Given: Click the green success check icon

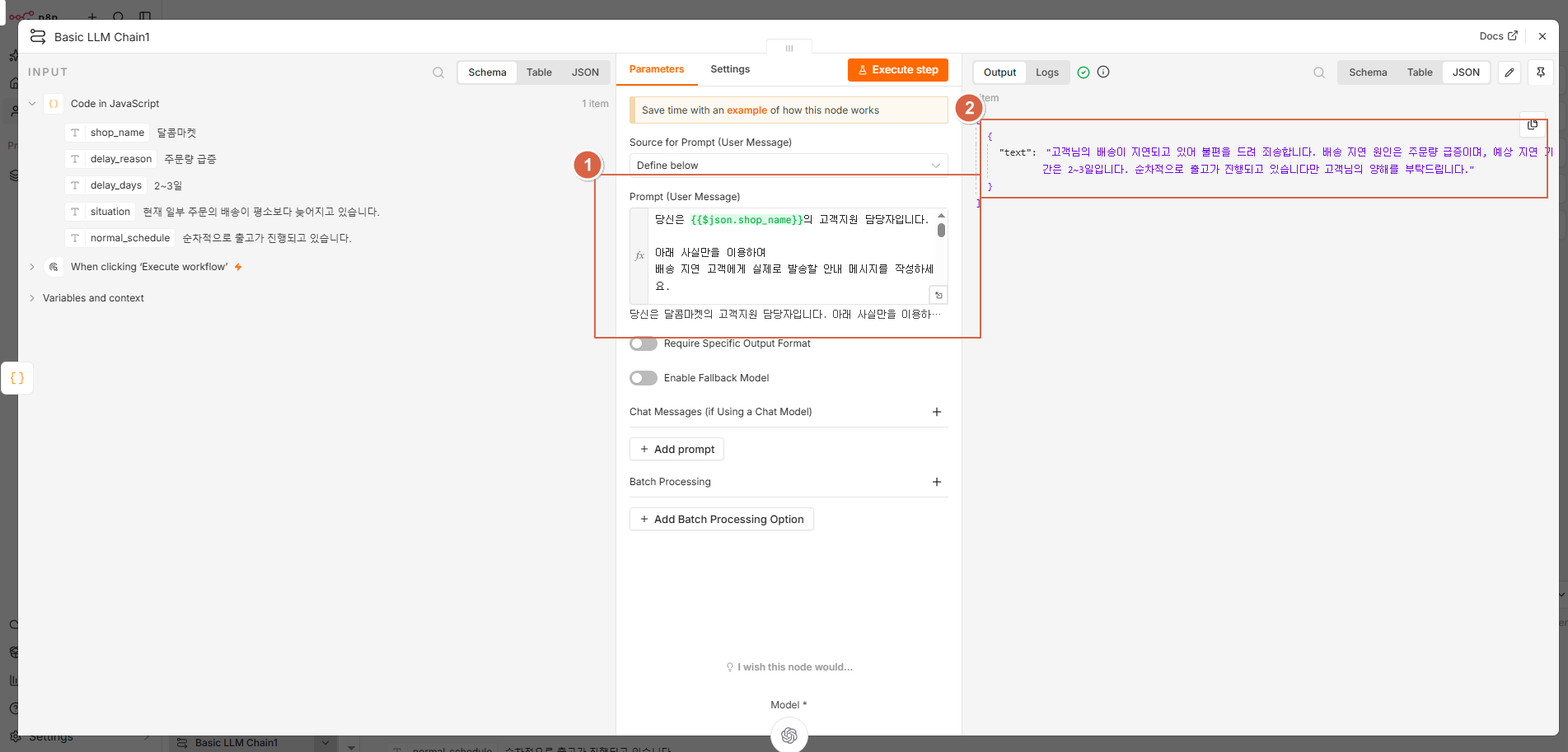Looking at the screenshot, I should point(1084,72).
